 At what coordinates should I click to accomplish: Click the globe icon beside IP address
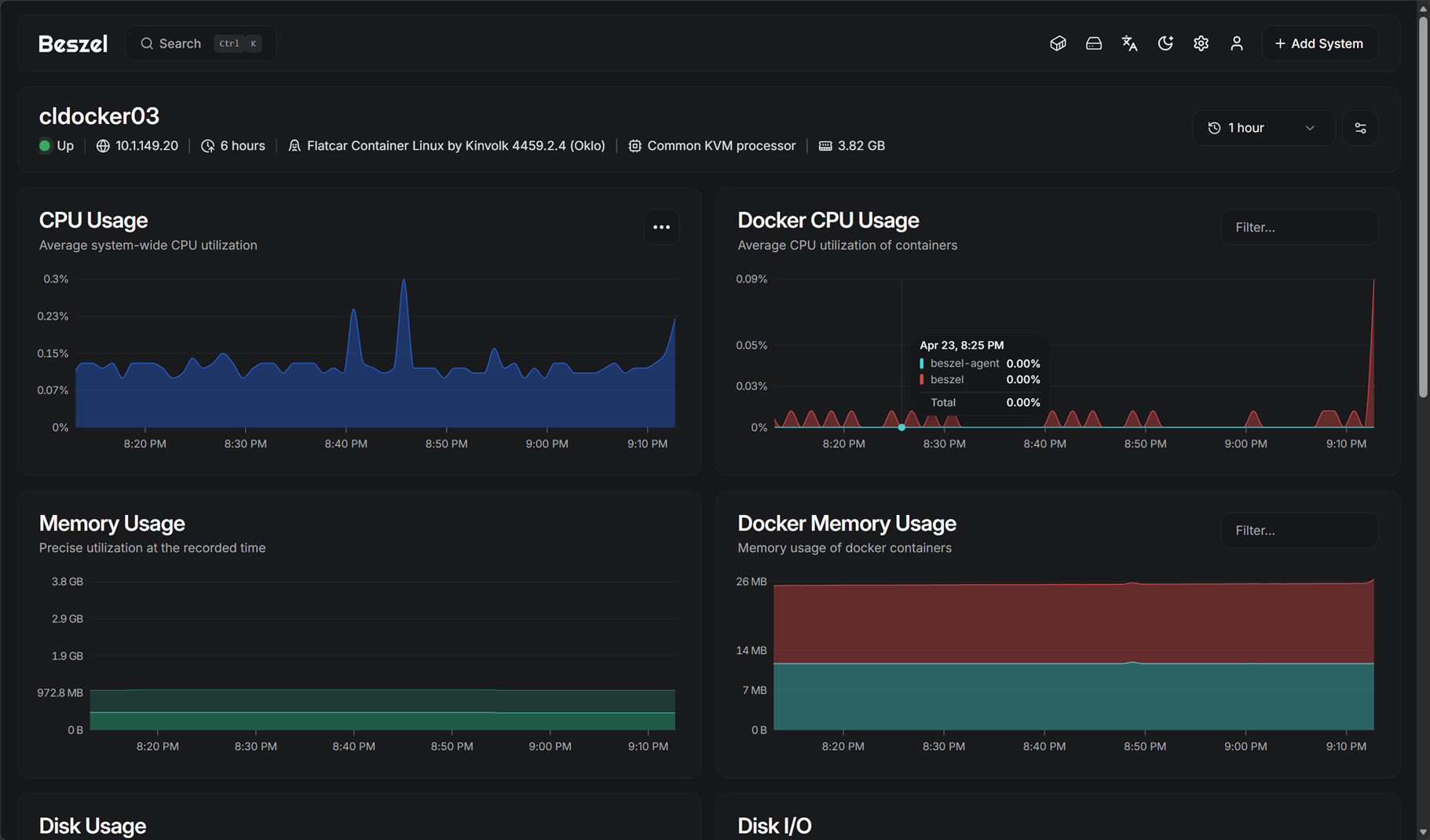103,146
